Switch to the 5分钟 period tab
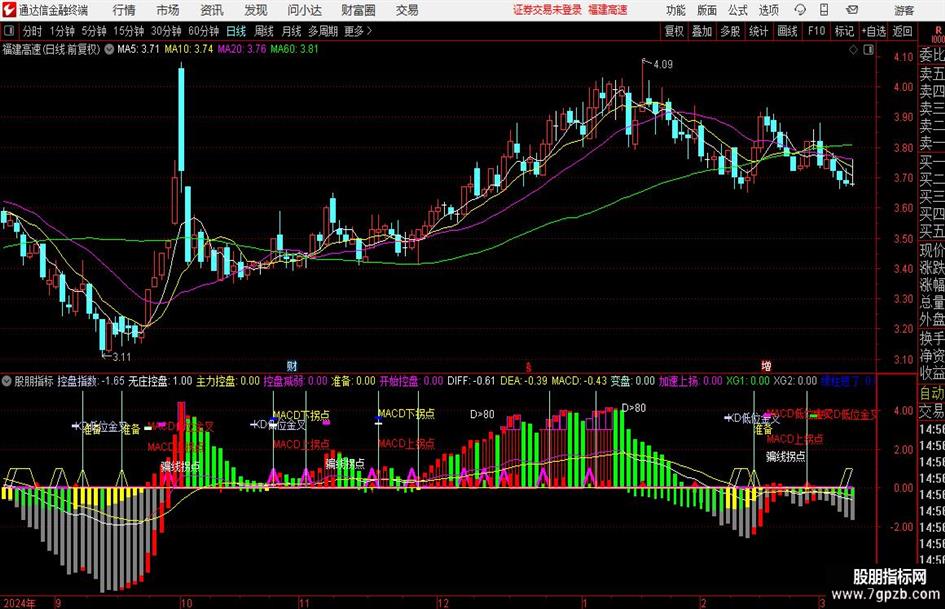The height and width of the screenshot is (609, 945). (x=93, y=31)
